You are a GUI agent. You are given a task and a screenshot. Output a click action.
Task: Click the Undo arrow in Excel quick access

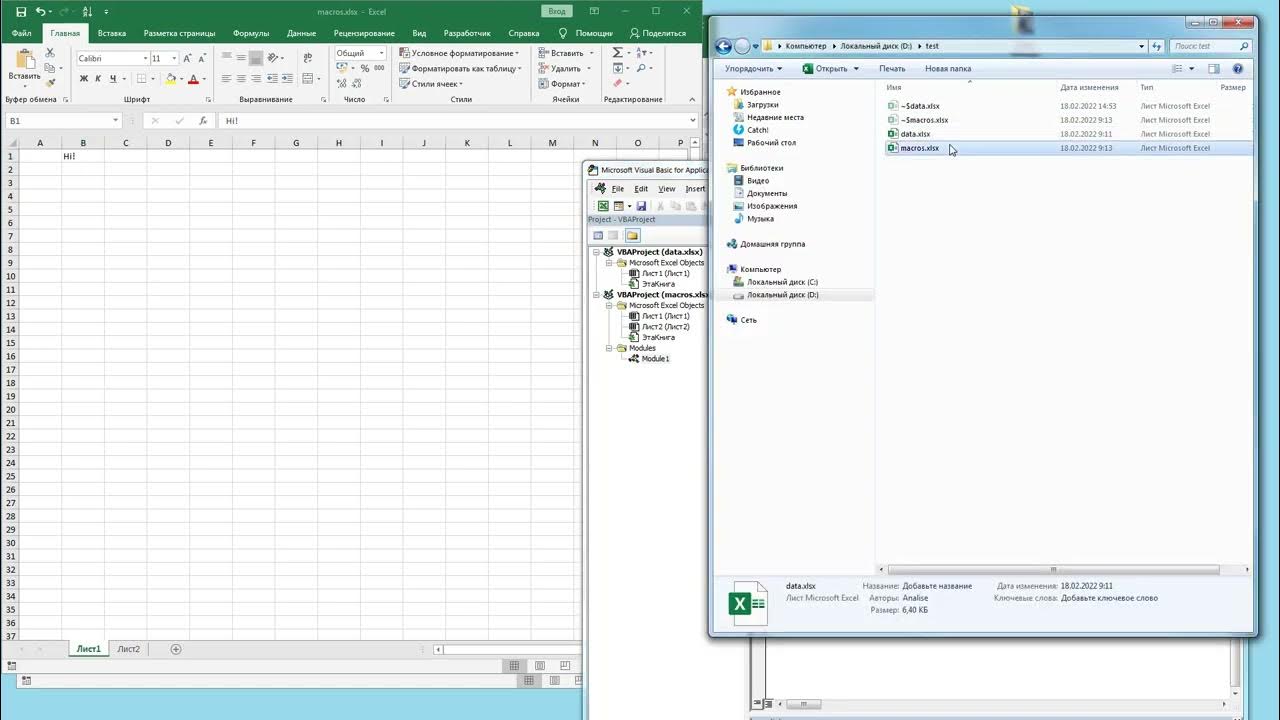41,12
